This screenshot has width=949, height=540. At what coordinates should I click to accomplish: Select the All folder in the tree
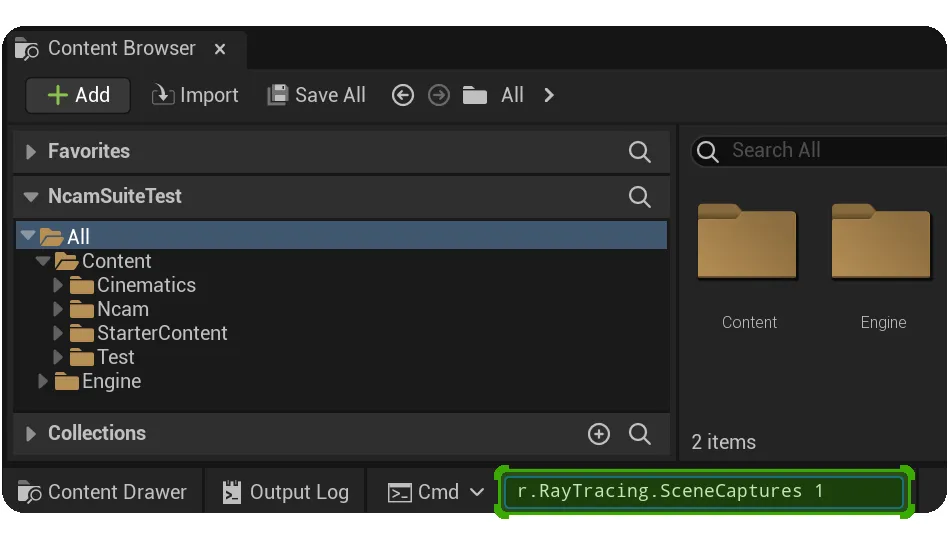(x=341, y=235)
